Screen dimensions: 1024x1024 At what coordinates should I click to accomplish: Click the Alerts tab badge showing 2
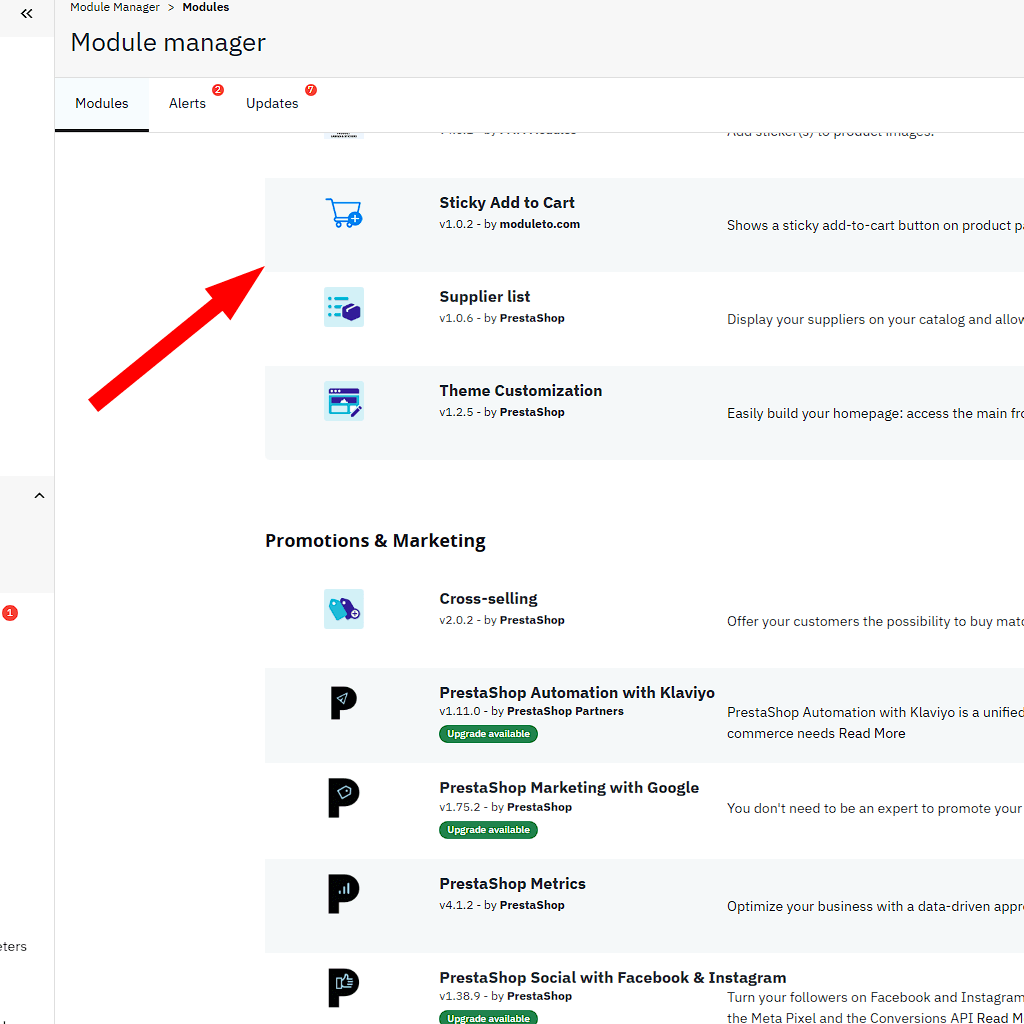218,90
